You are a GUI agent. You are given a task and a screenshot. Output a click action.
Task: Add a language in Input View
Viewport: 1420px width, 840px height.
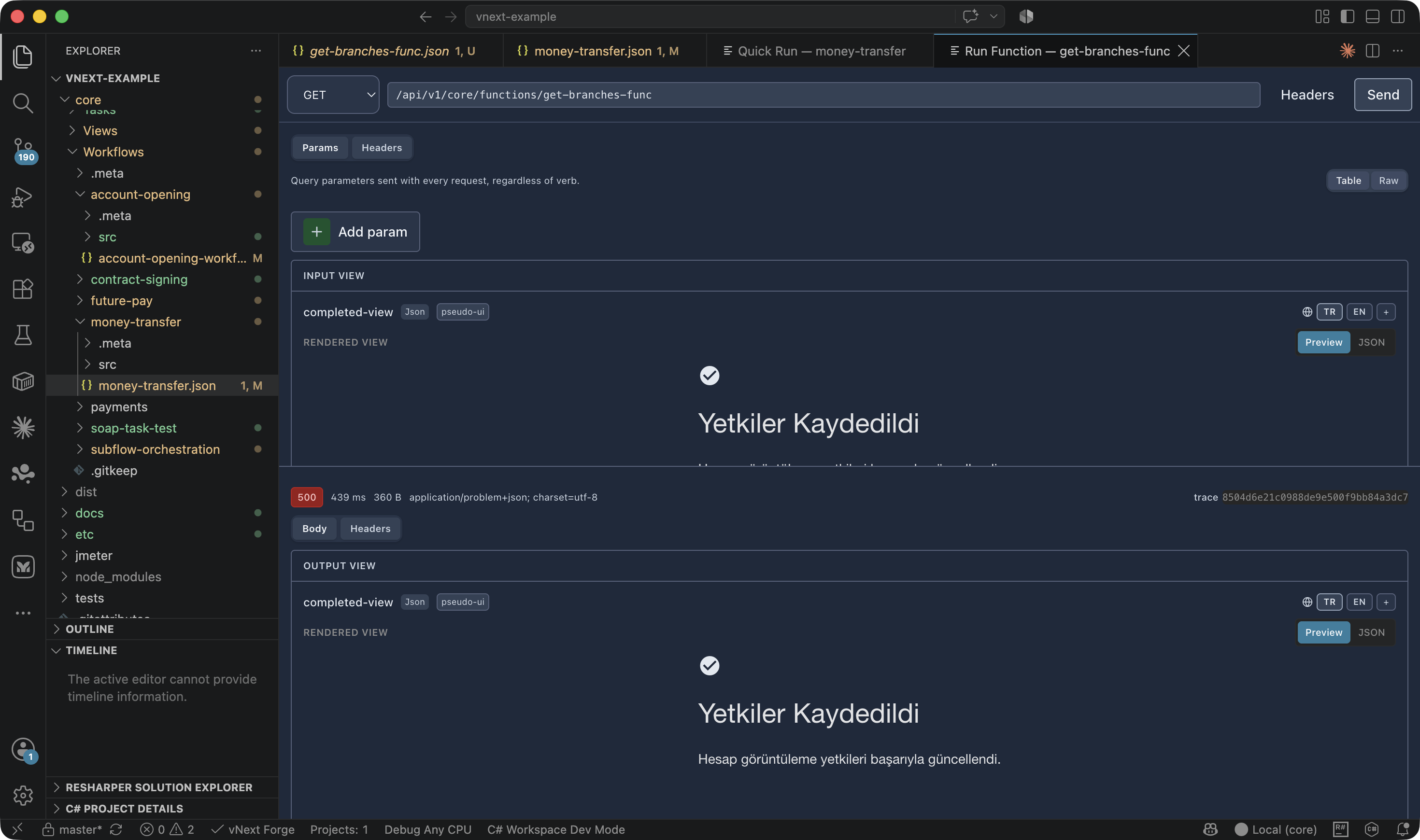1385,312
